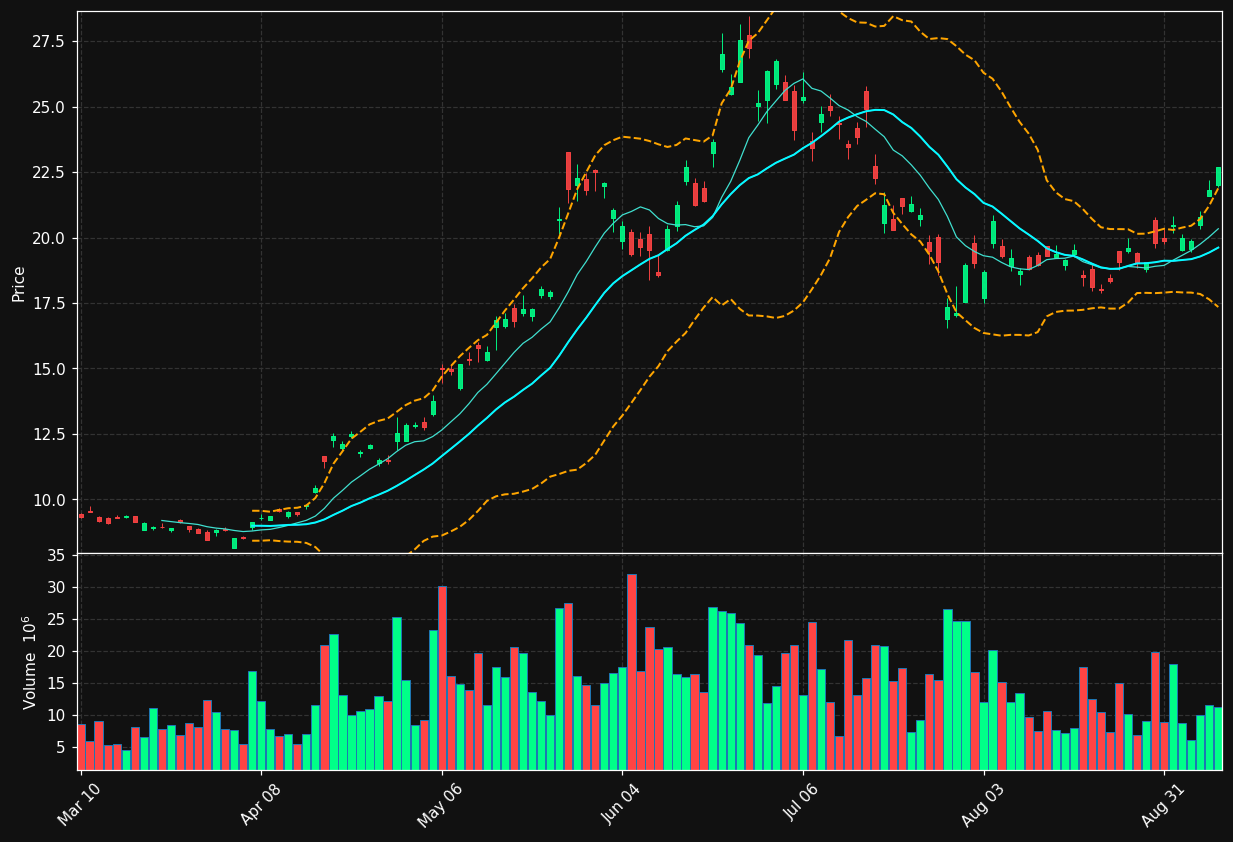Click the 25 volume axis label
The height and width of the screenshot is (842, 1233).
click(x=57, y=619)
